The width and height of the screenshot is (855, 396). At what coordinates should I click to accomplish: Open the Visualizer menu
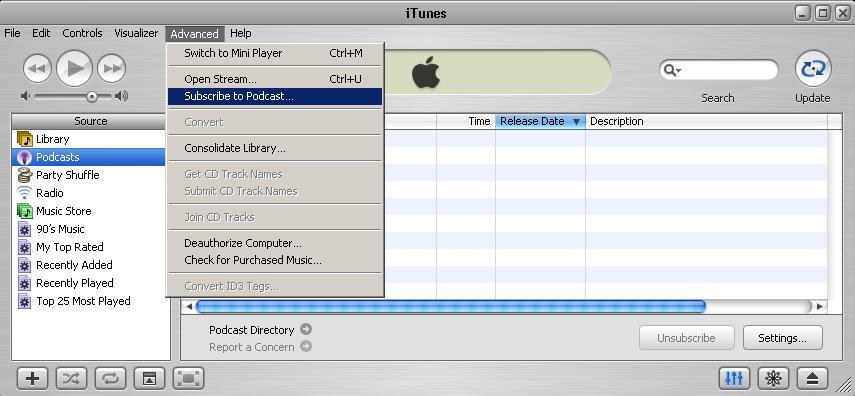pos(136,33)
